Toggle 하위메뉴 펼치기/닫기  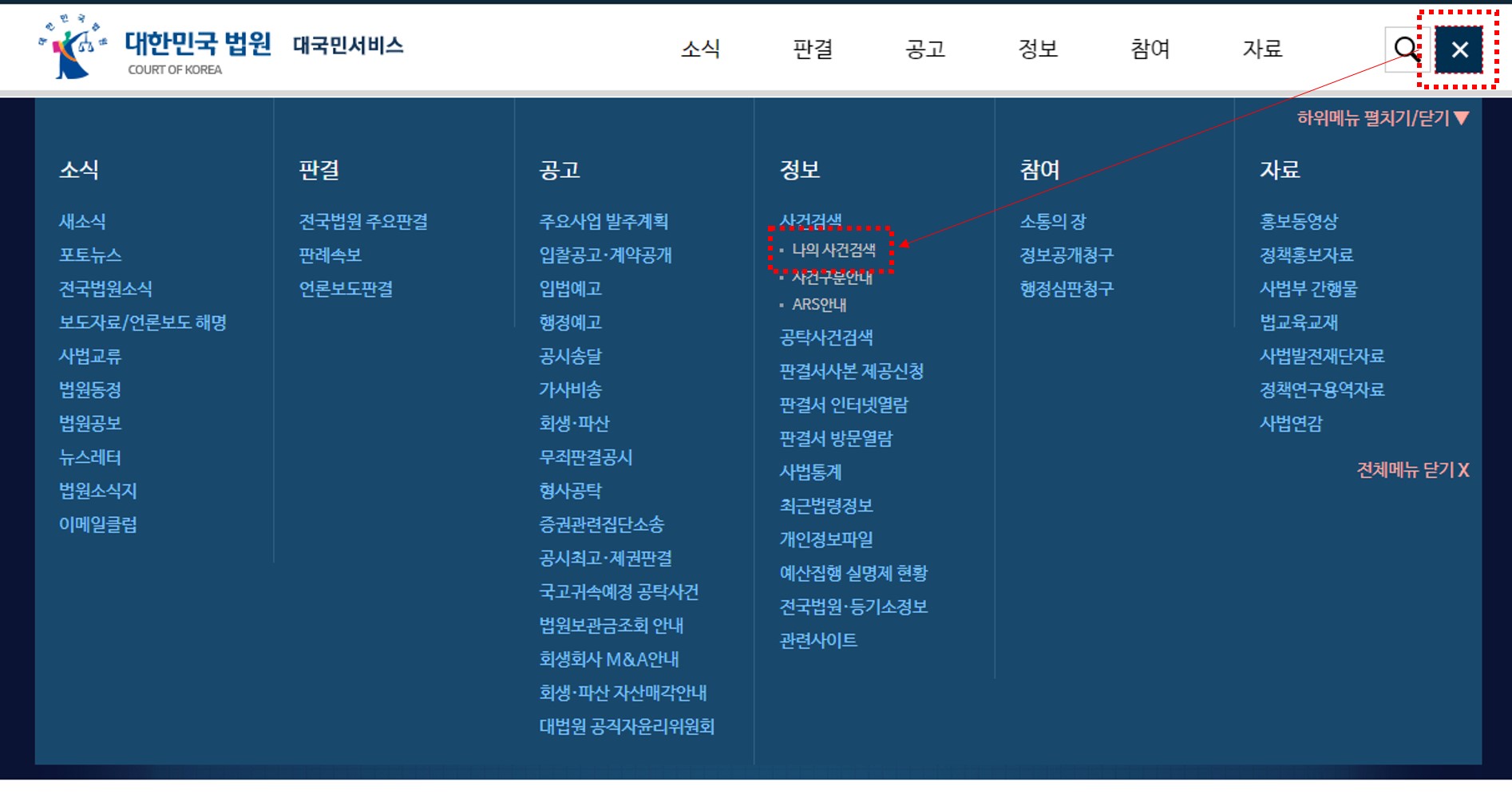(x=1383, y=118)
